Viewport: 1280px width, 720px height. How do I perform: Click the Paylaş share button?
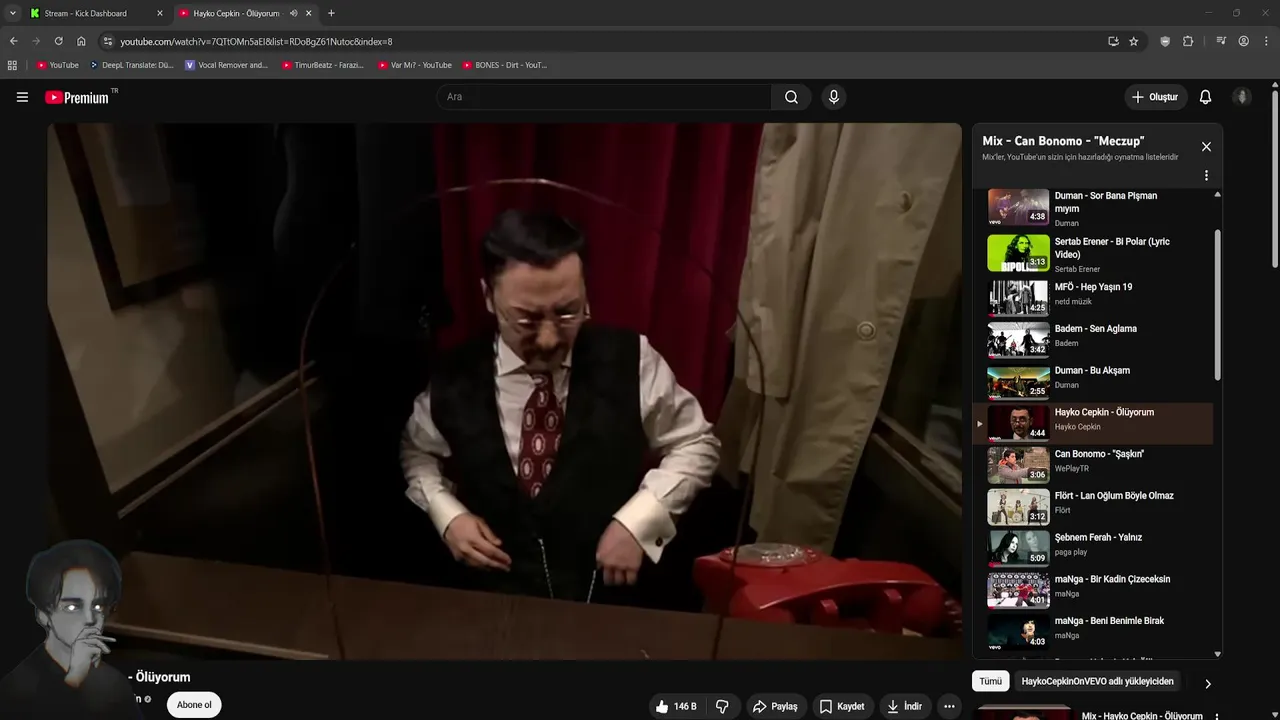pyautogui.click(x=775, y=706)
